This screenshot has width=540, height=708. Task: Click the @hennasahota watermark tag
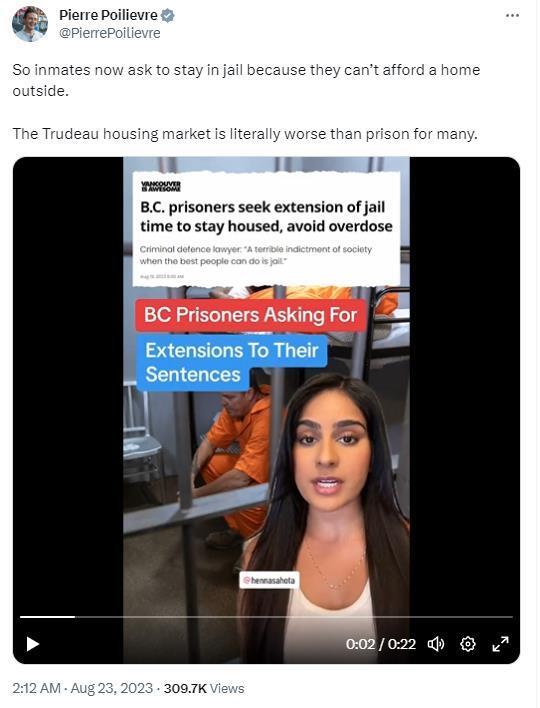pos(269,580)
